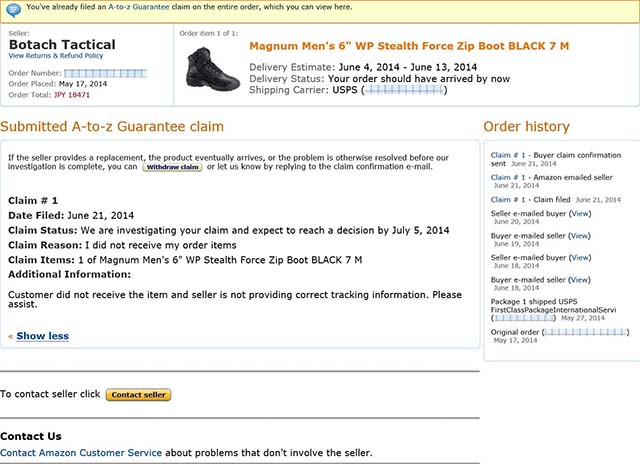Viewport: 640px width, 464px height.
Task: View buyer e-mailed seller message from June 19
Action: pyautogui.click(x=580, y=236)
